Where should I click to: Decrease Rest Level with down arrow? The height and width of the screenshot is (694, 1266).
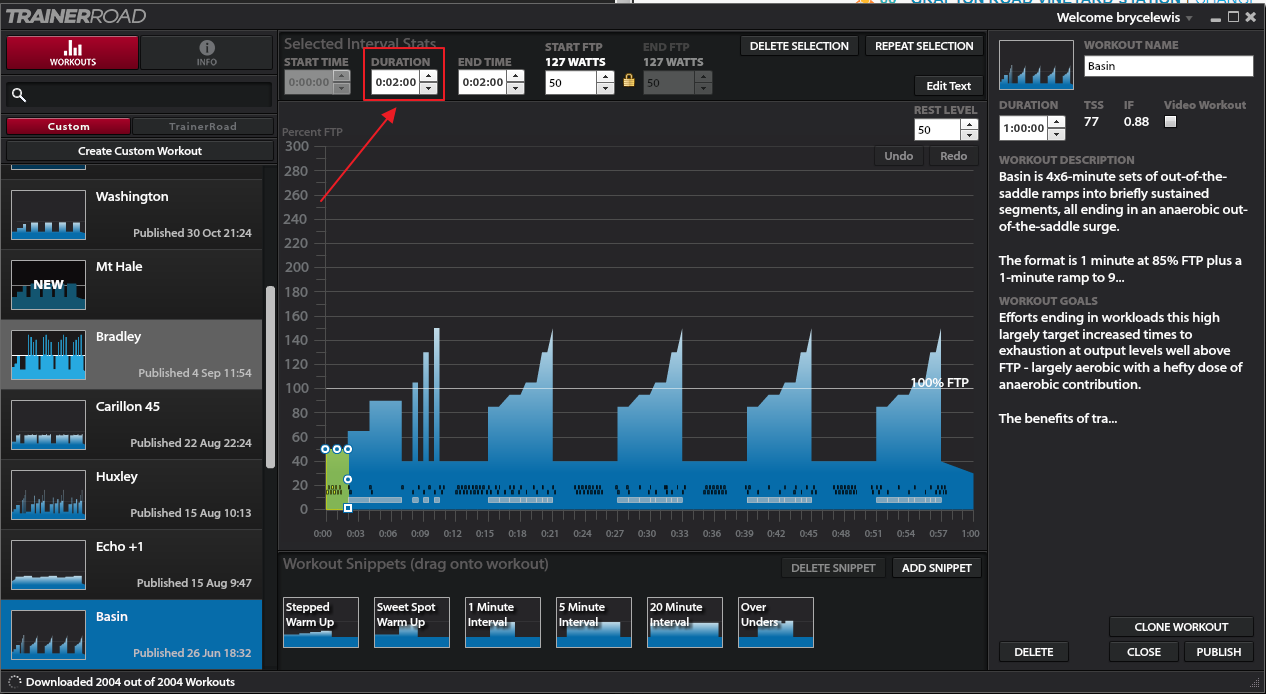click(x=969, y=136)
